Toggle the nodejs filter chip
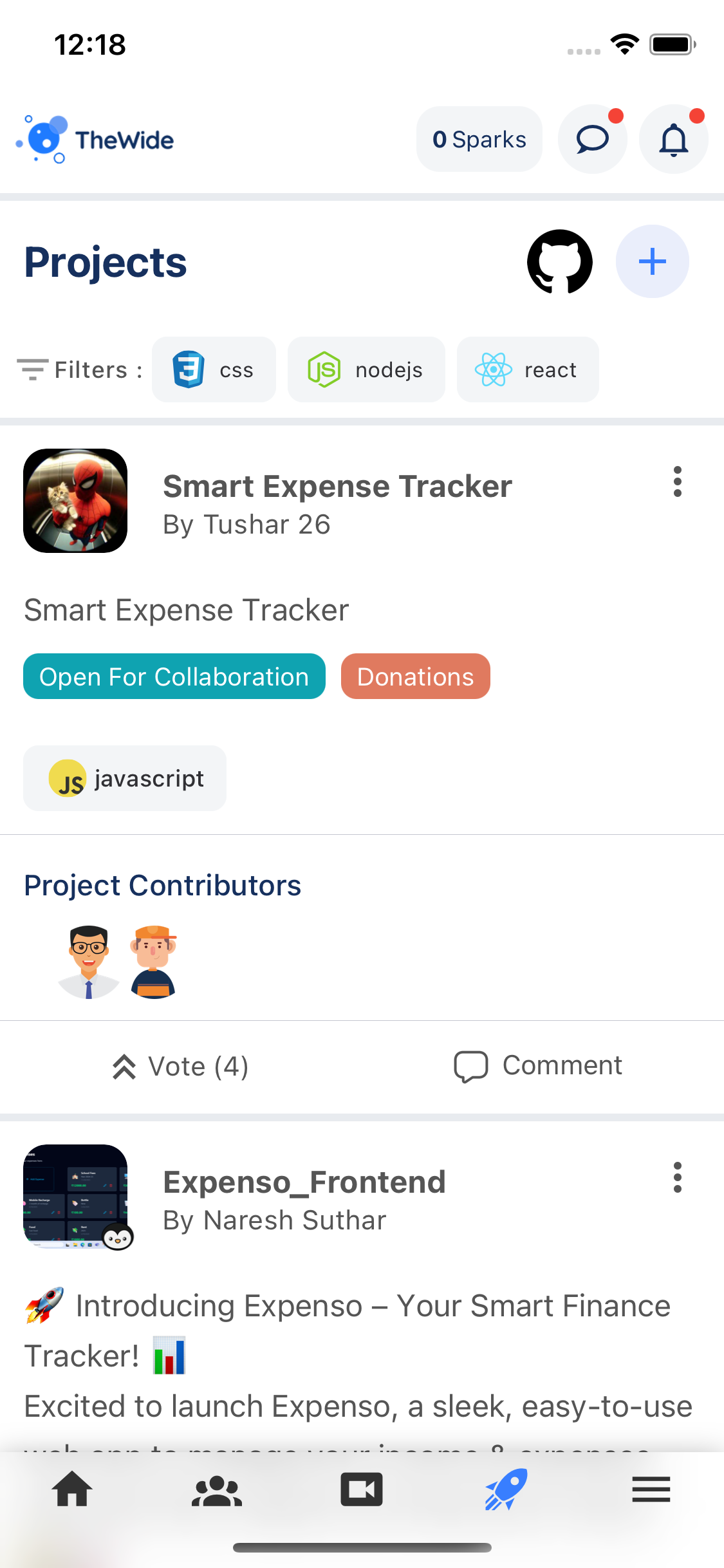The image size is (724, 1568). tap(366, 369)
